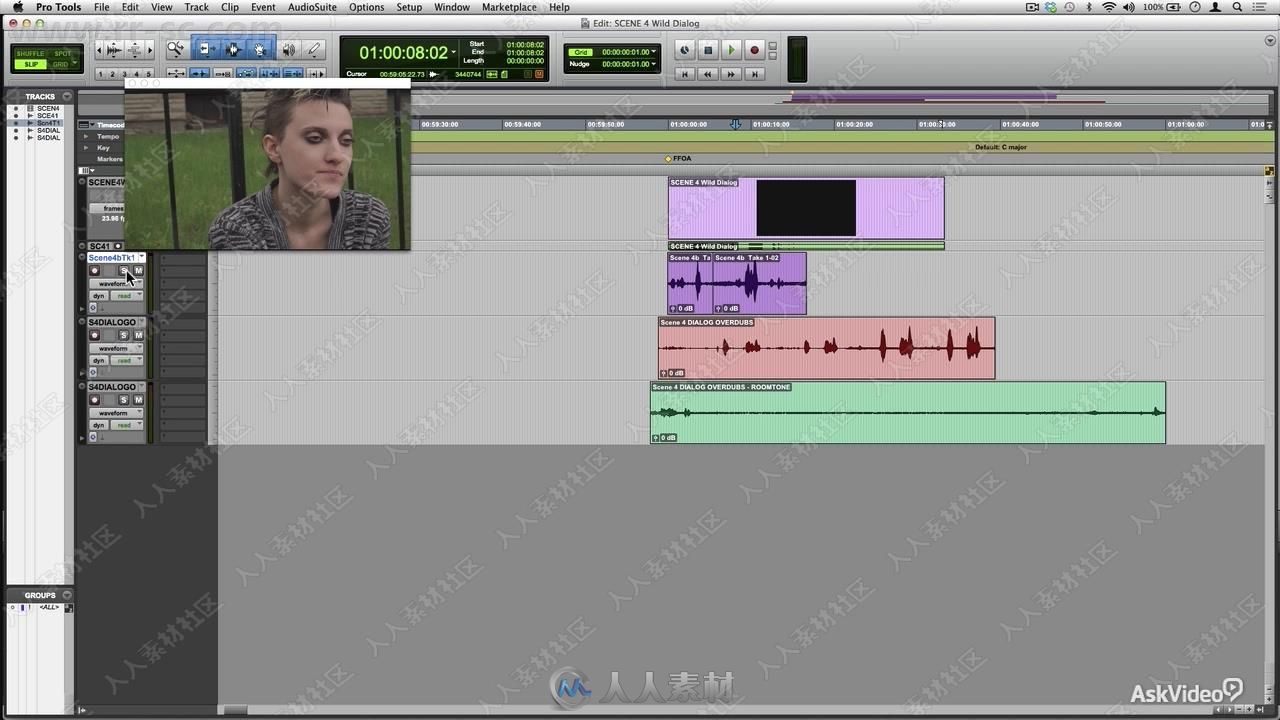Select zoom preset 5
Viewport: 1280px width, 720px height.
pyautogui.click(x=149, y=74)
